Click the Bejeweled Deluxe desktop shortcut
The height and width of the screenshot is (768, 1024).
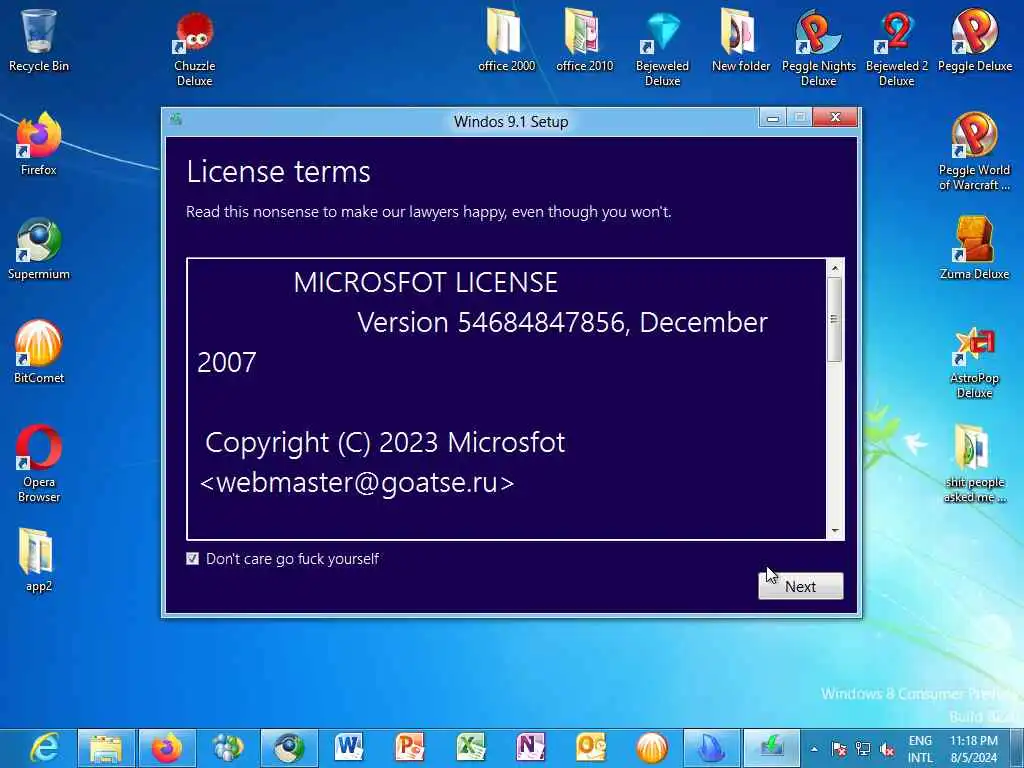662,47
